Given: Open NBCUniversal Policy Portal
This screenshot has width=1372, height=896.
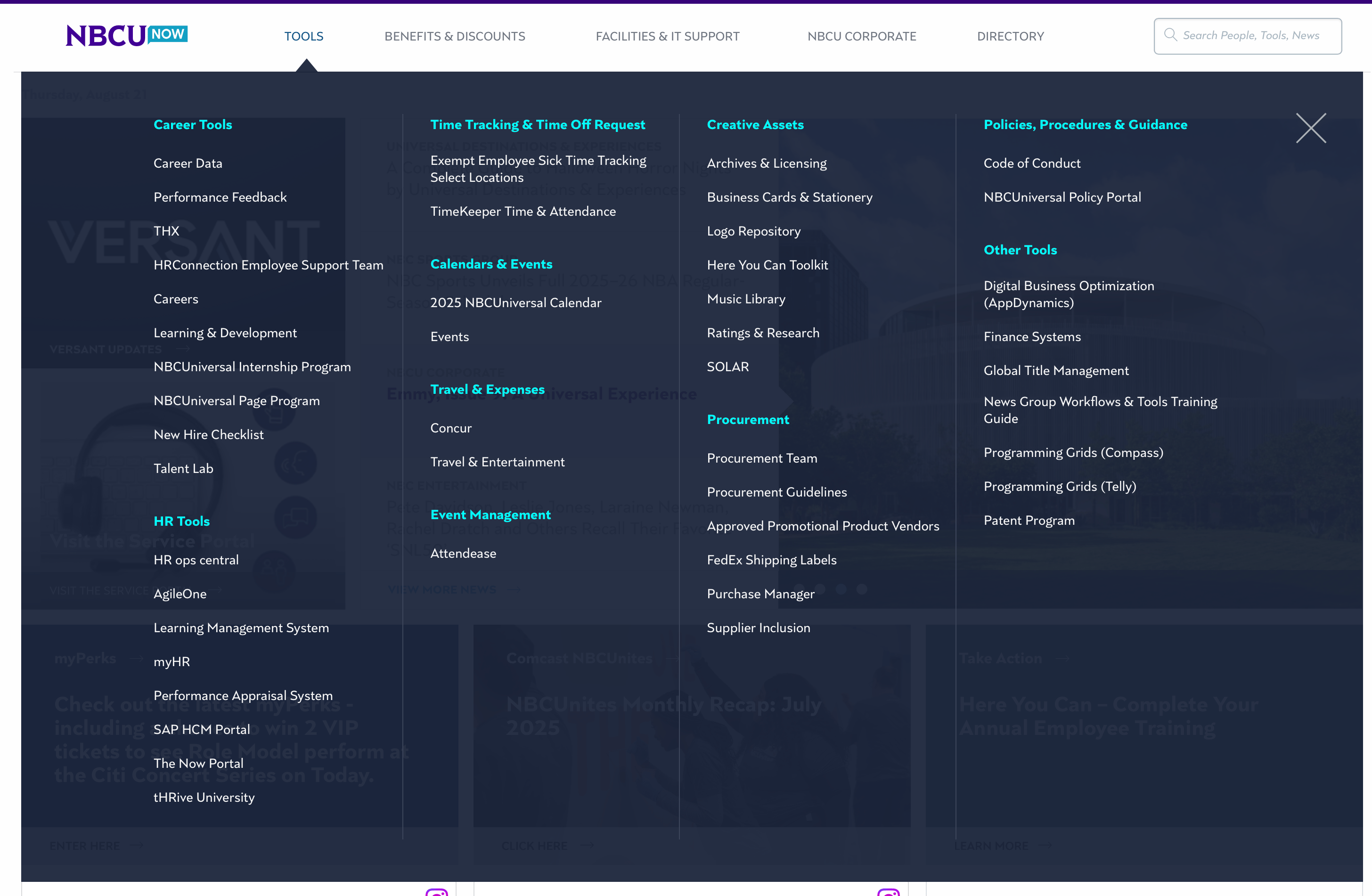Looking at the screenshot, I should (x=1062, y=197).
